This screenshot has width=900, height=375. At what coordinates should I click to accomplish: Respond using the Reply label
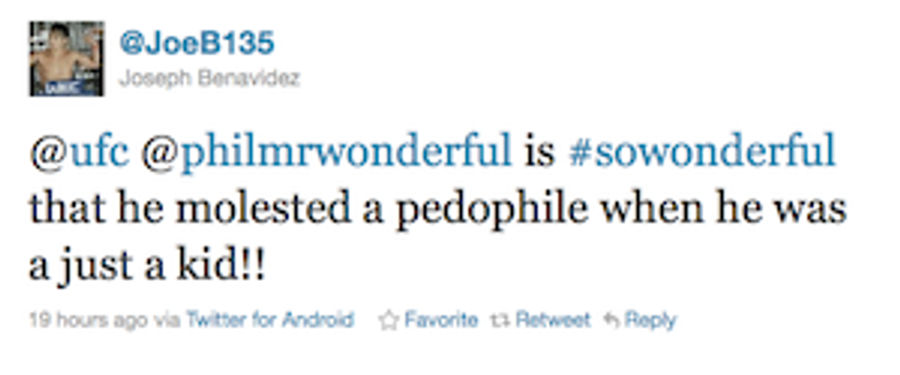650,320
